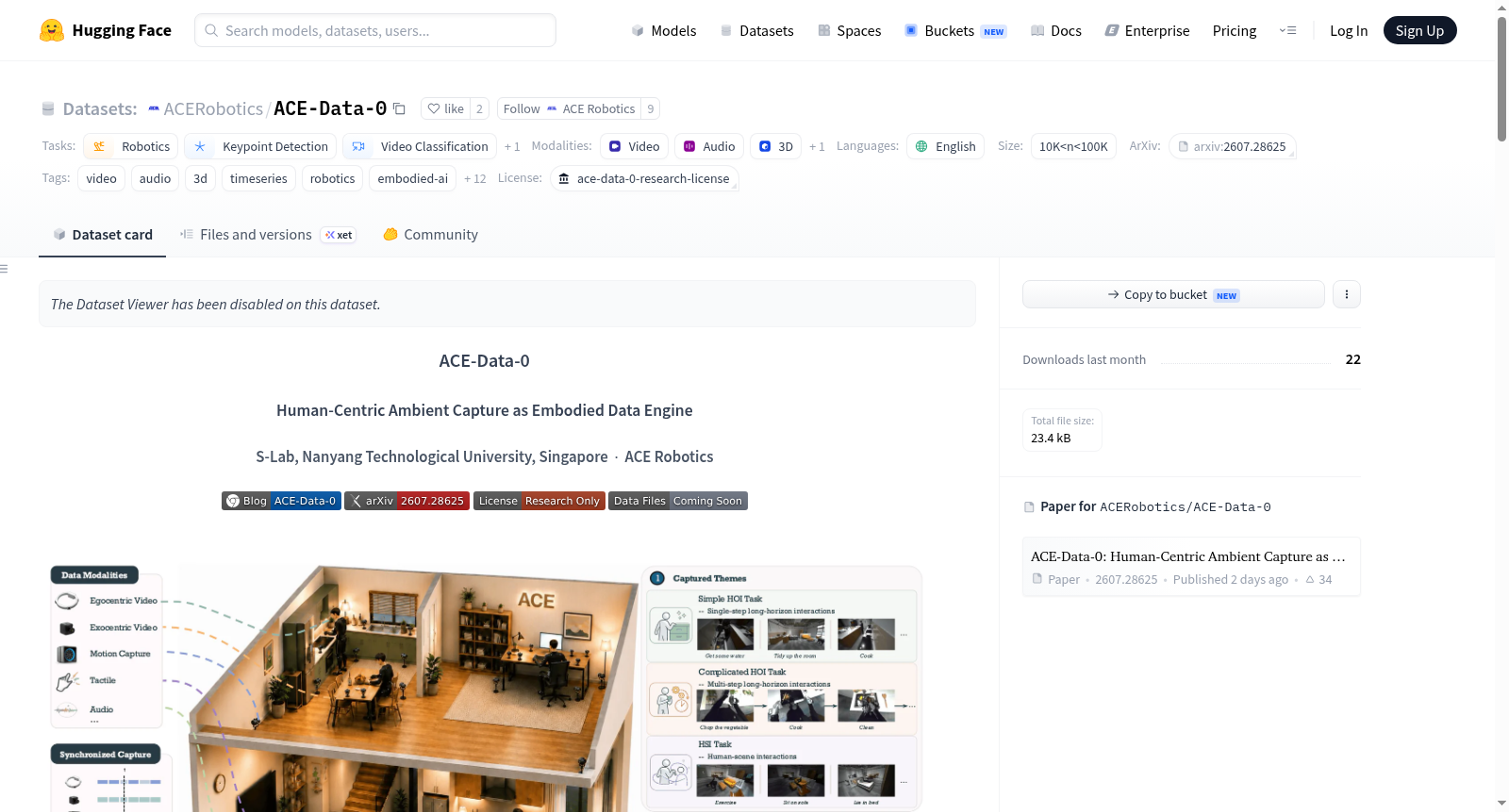The width and height of the screenshot is (1509, 812).
Task: Click the Hugging Face logo
Action: (106, 30)
